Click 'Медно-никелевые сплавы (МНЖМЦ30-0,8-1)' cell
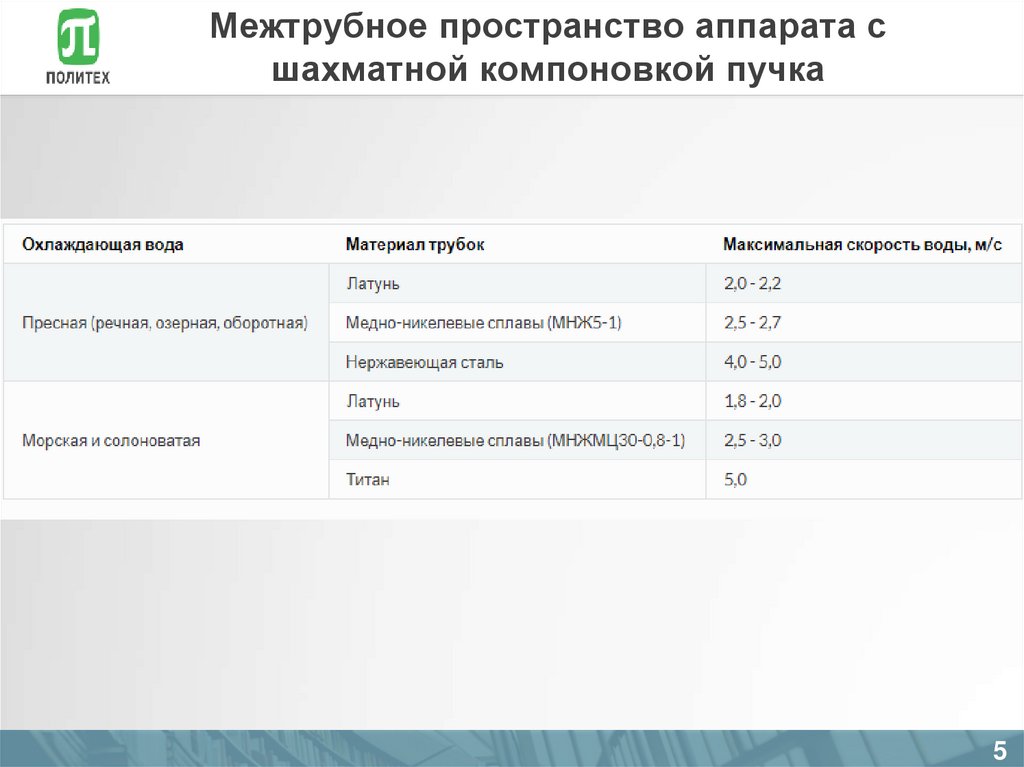Screen dimensions: 1024x767 point(515,440)
